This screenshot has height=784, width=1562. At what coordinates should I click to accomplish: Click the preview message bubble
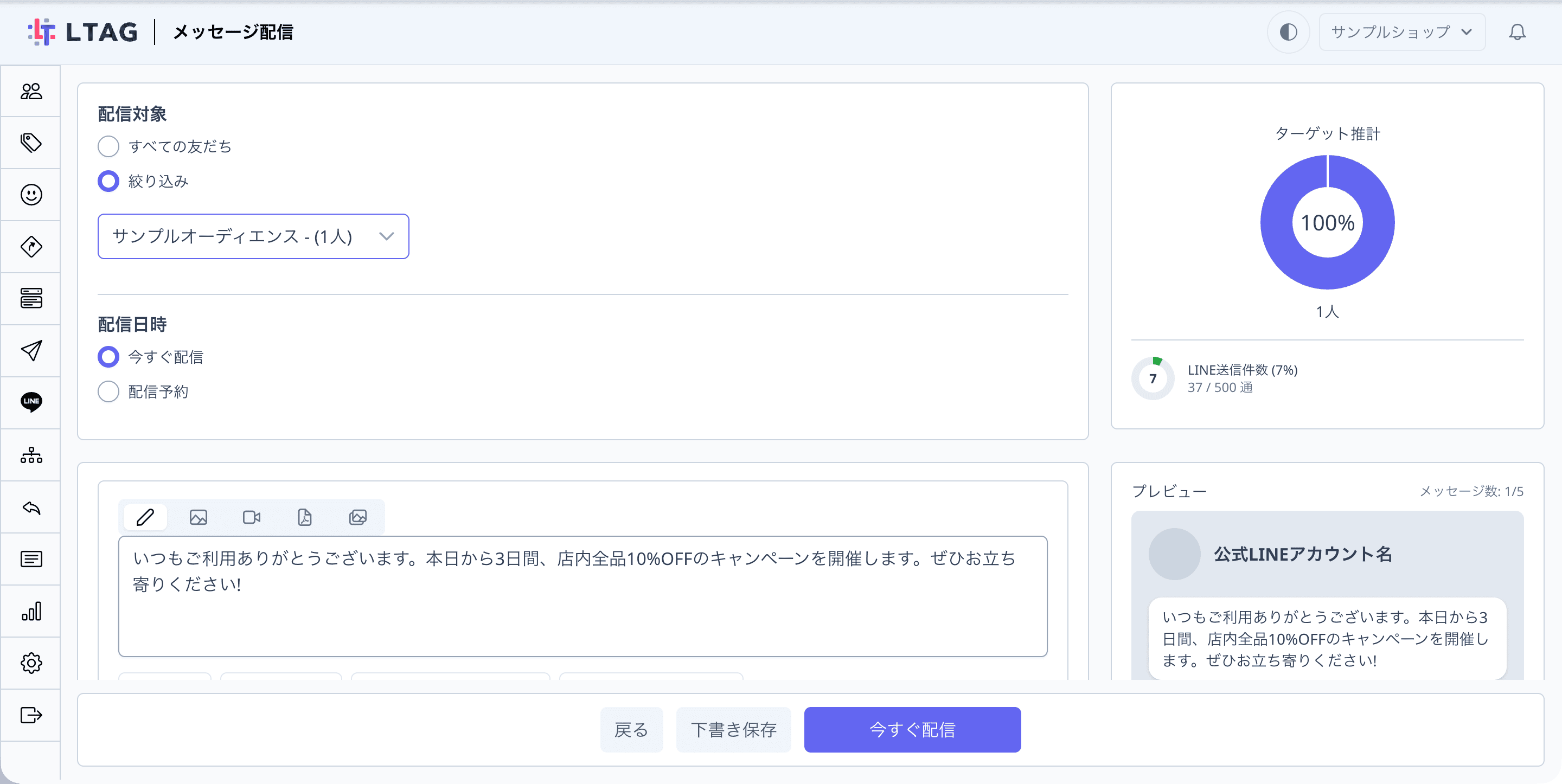(x=1327, y=639)
